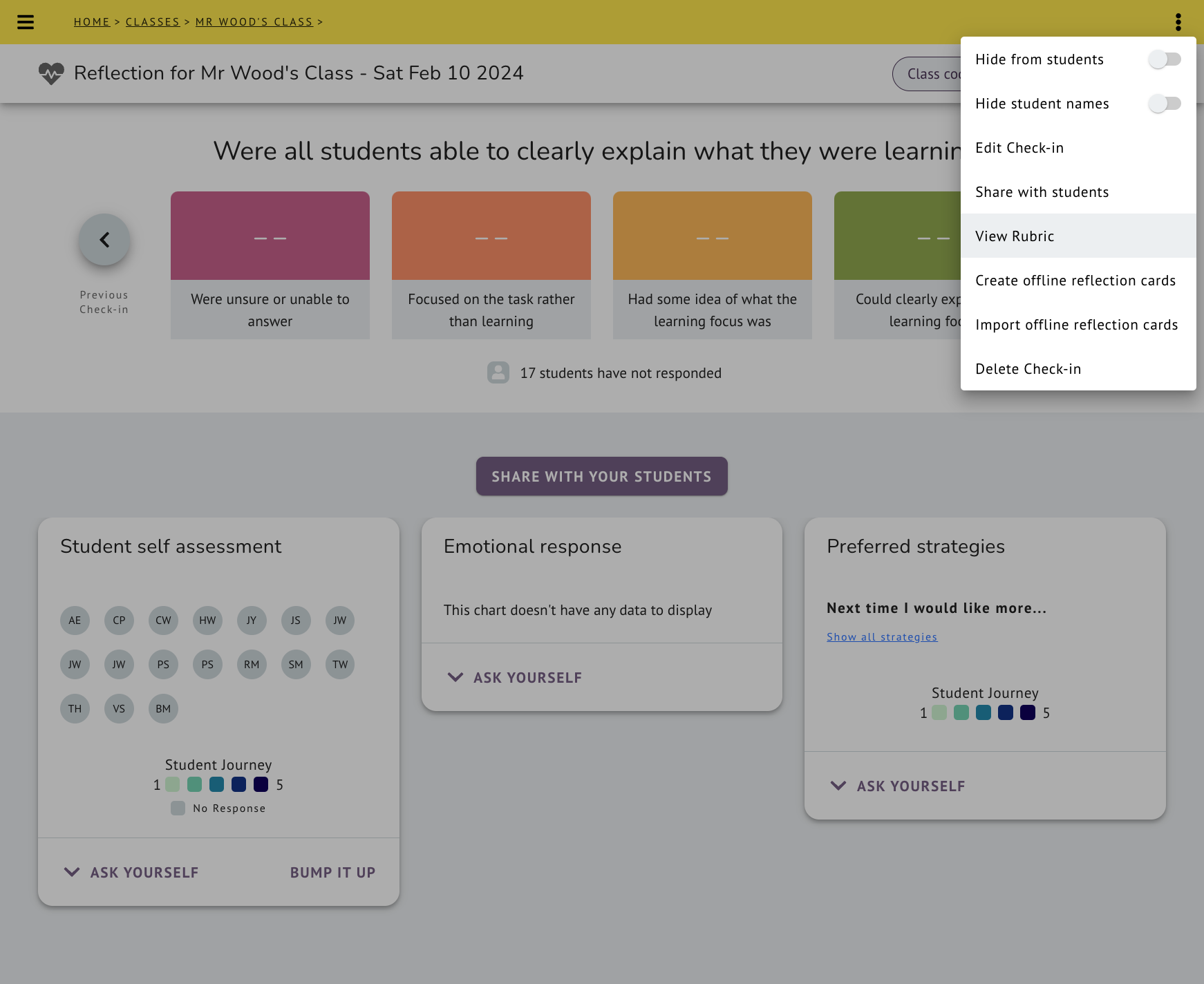This screenshot has height=984, width=1204.
Task: Select student avatar CP
Action: pos(119,621)
